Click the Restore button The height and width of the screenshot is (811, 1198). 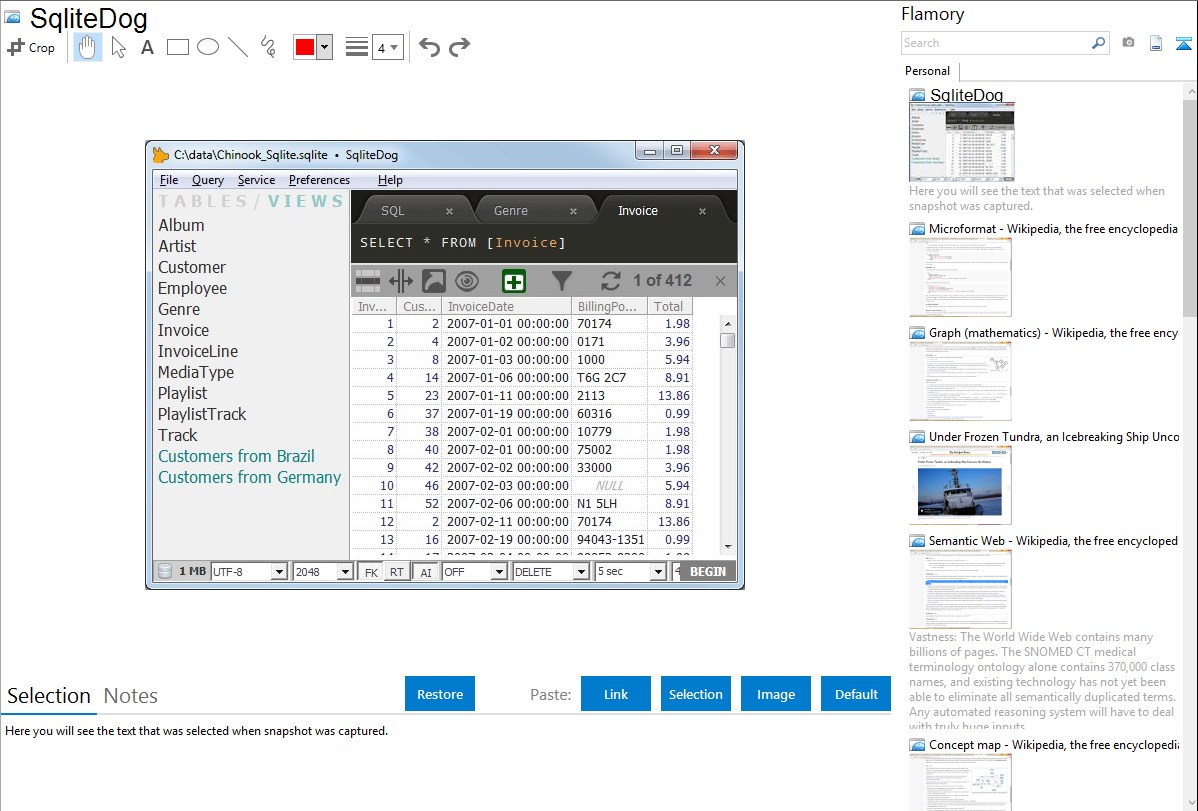[440, 694]
